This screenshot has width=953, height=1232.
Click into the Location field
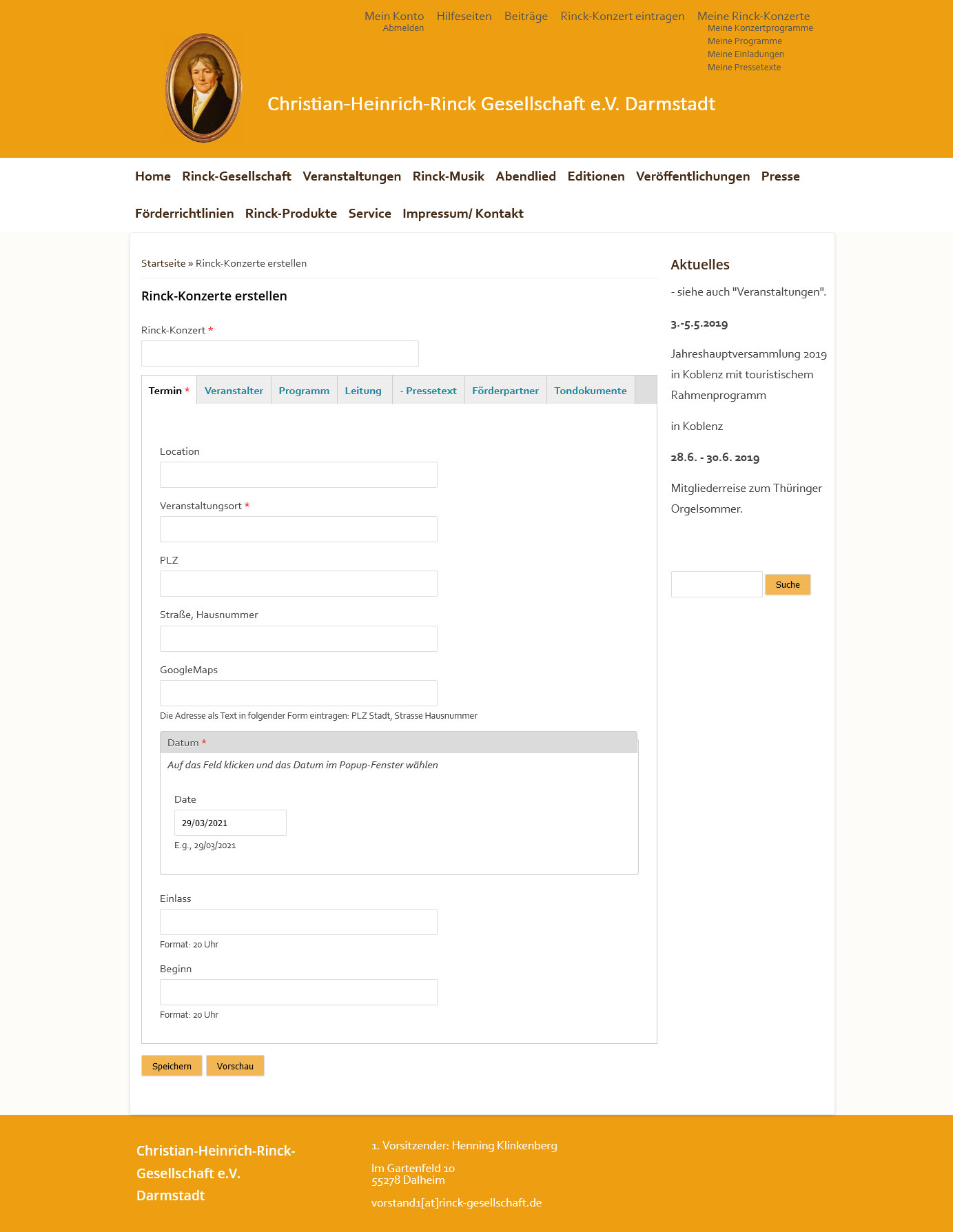pos(298,475)
